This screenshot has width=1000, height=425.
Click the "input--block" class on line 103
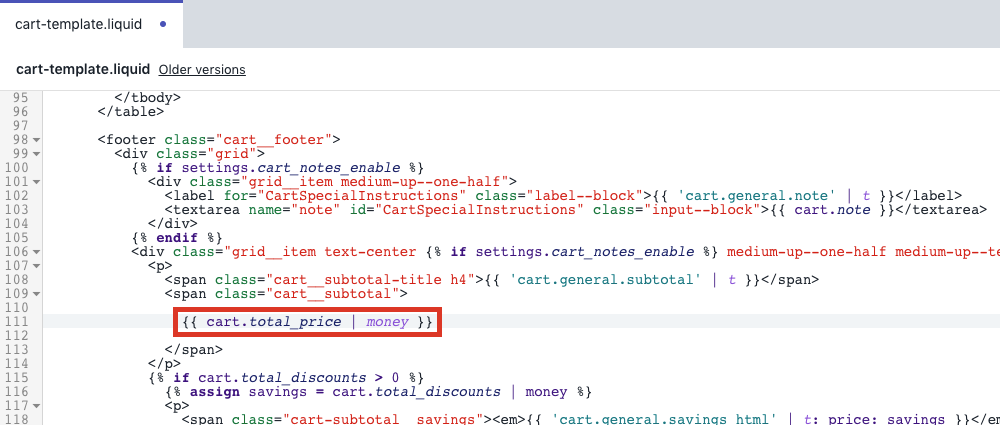pyautogui.click(x=702, y=210)
